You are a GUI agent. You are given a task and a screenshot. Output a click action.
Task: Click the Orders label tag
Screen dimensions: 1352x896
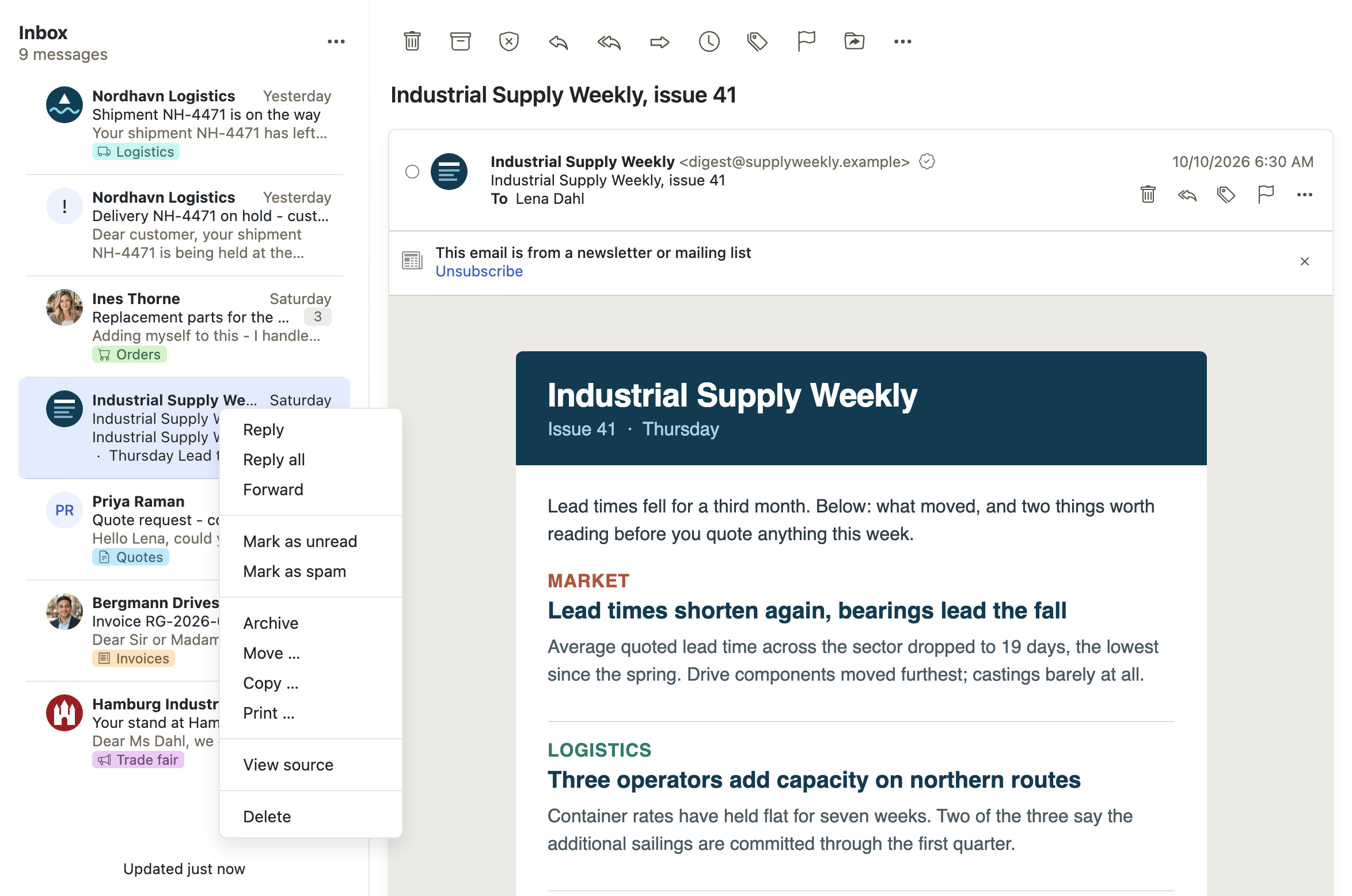pyautogui.click(x=130, y=355)
